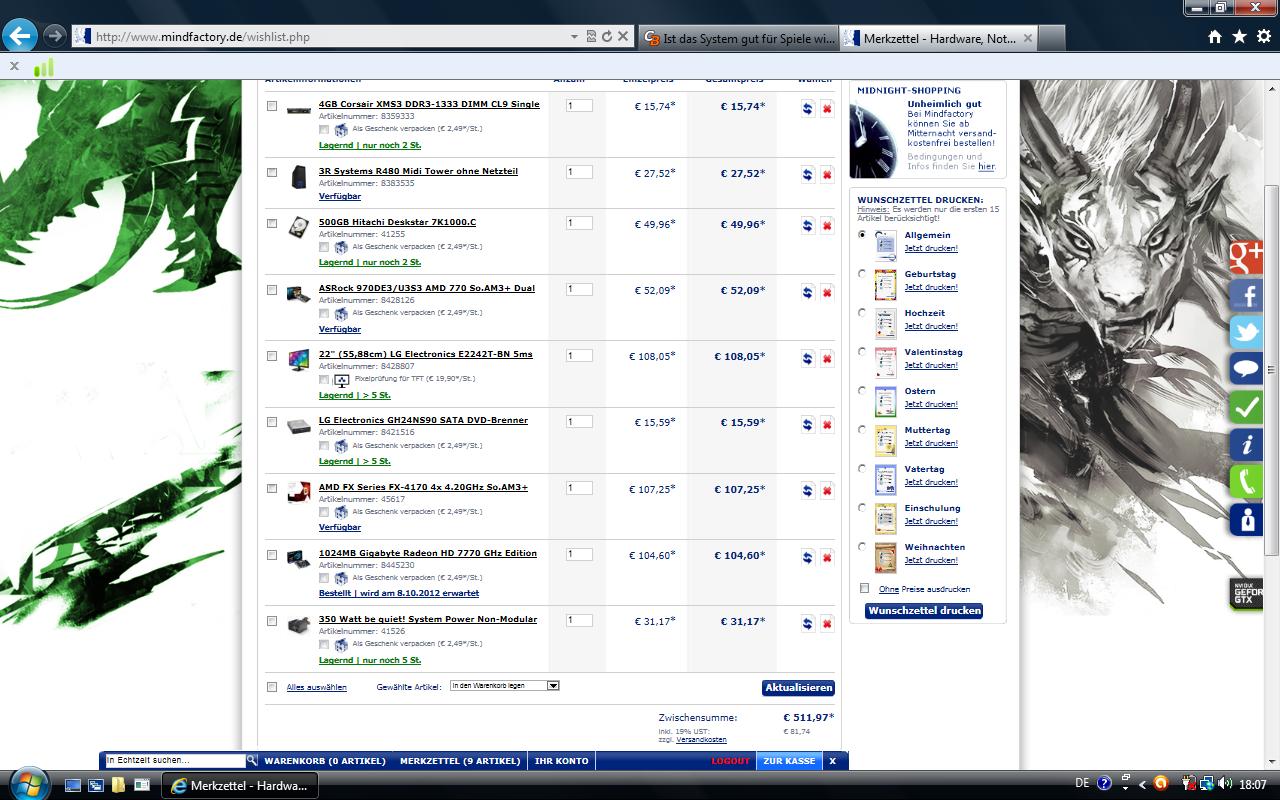
Task: Select checkbox for 3R Systems R480 Midi Tower
Action: pyautogui.click(x=272, y=172)
